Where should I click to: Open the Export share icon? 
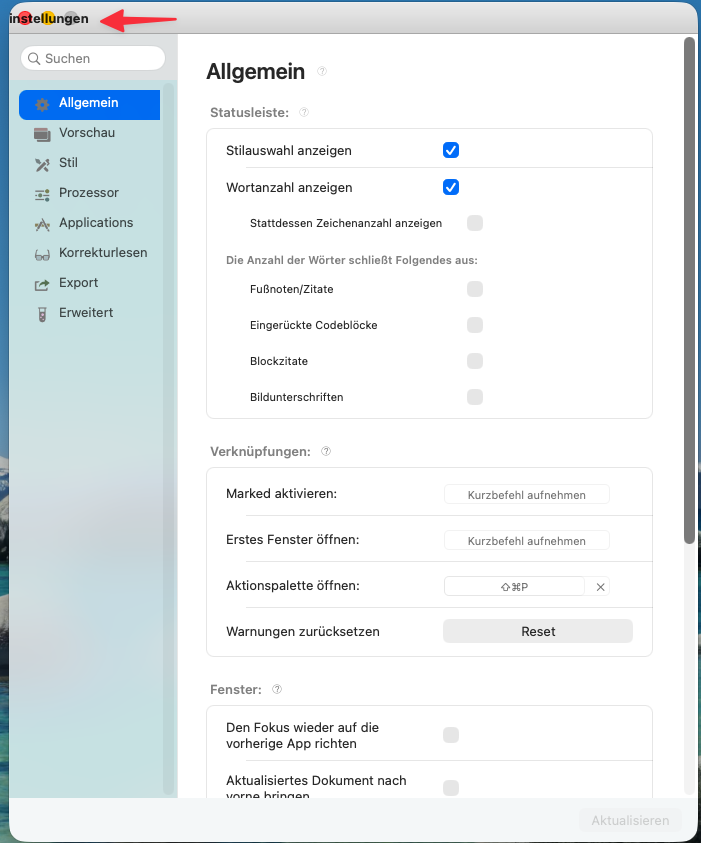pos(42,284)
